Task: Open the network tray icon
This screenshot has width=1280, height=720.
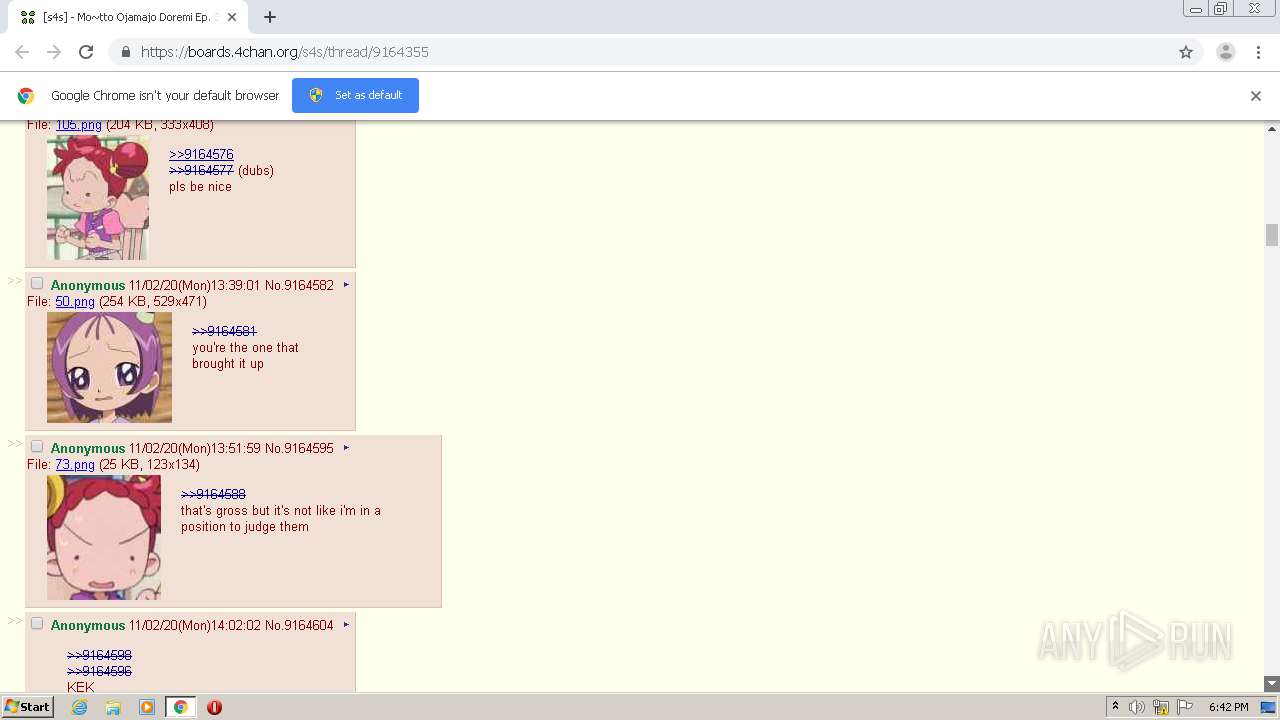Action: 1161,707
